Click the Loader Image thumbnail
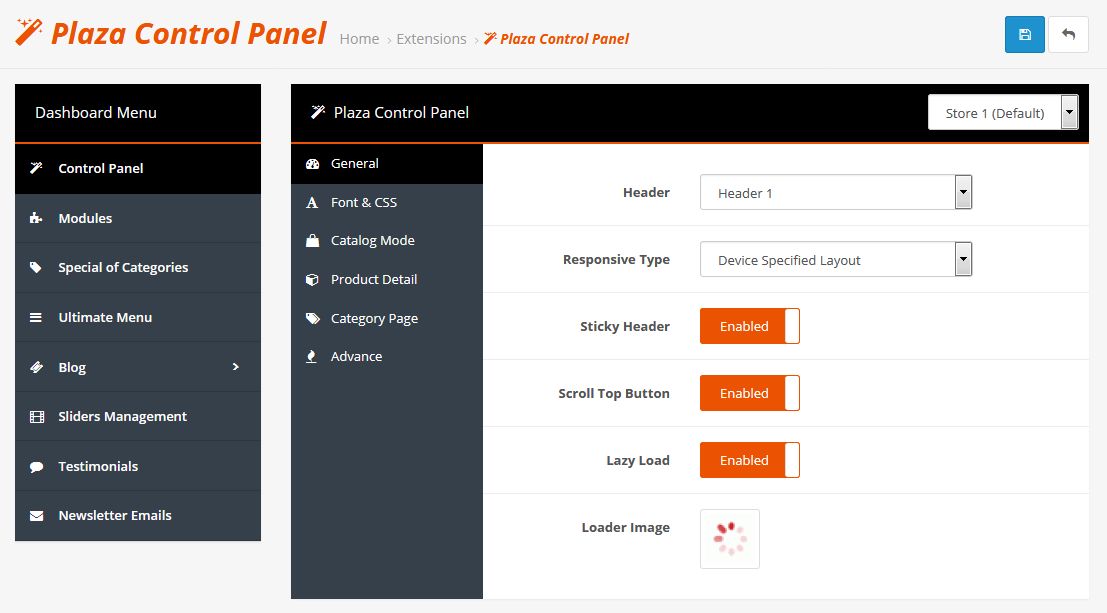Screen dimensions: 1107x613 730,539
